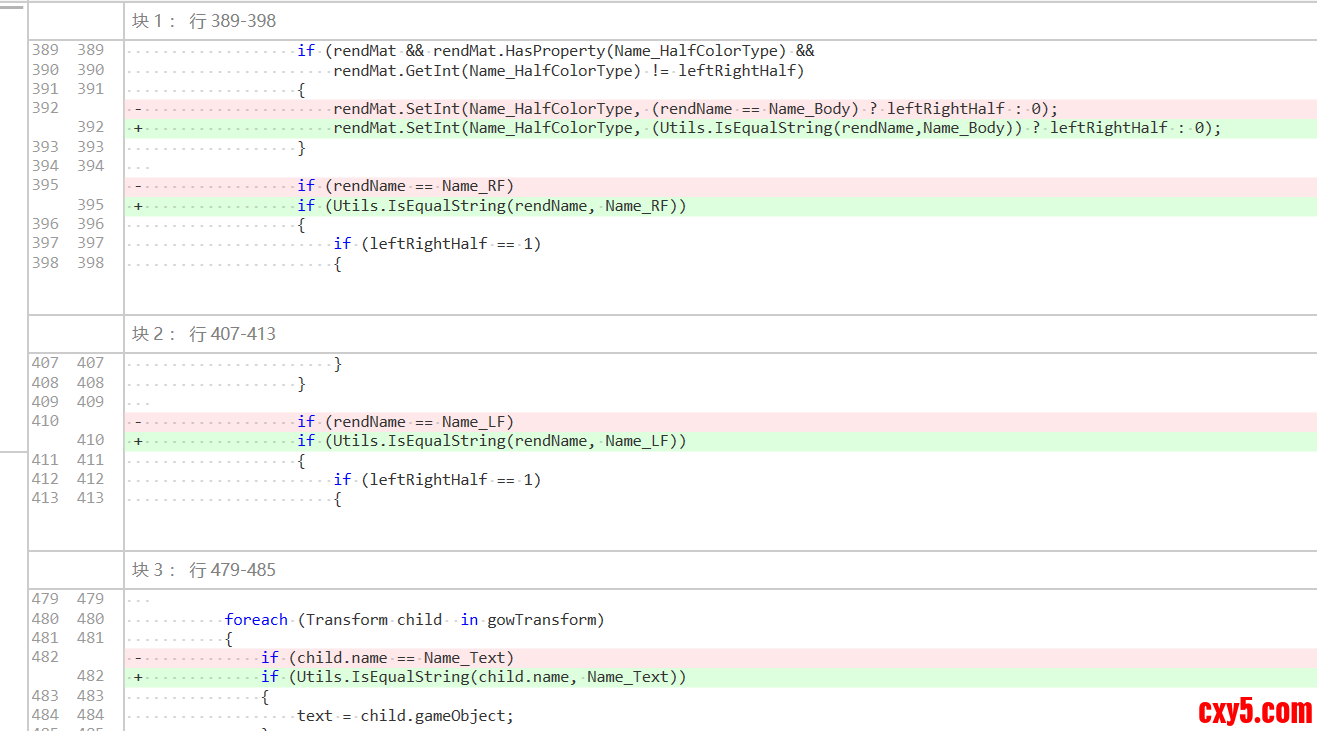This screenshot has width=1317, height=731.
Task: Click the added rendMat.SetInt line using Utils.IsEqualString
Action: coord(776,128)
